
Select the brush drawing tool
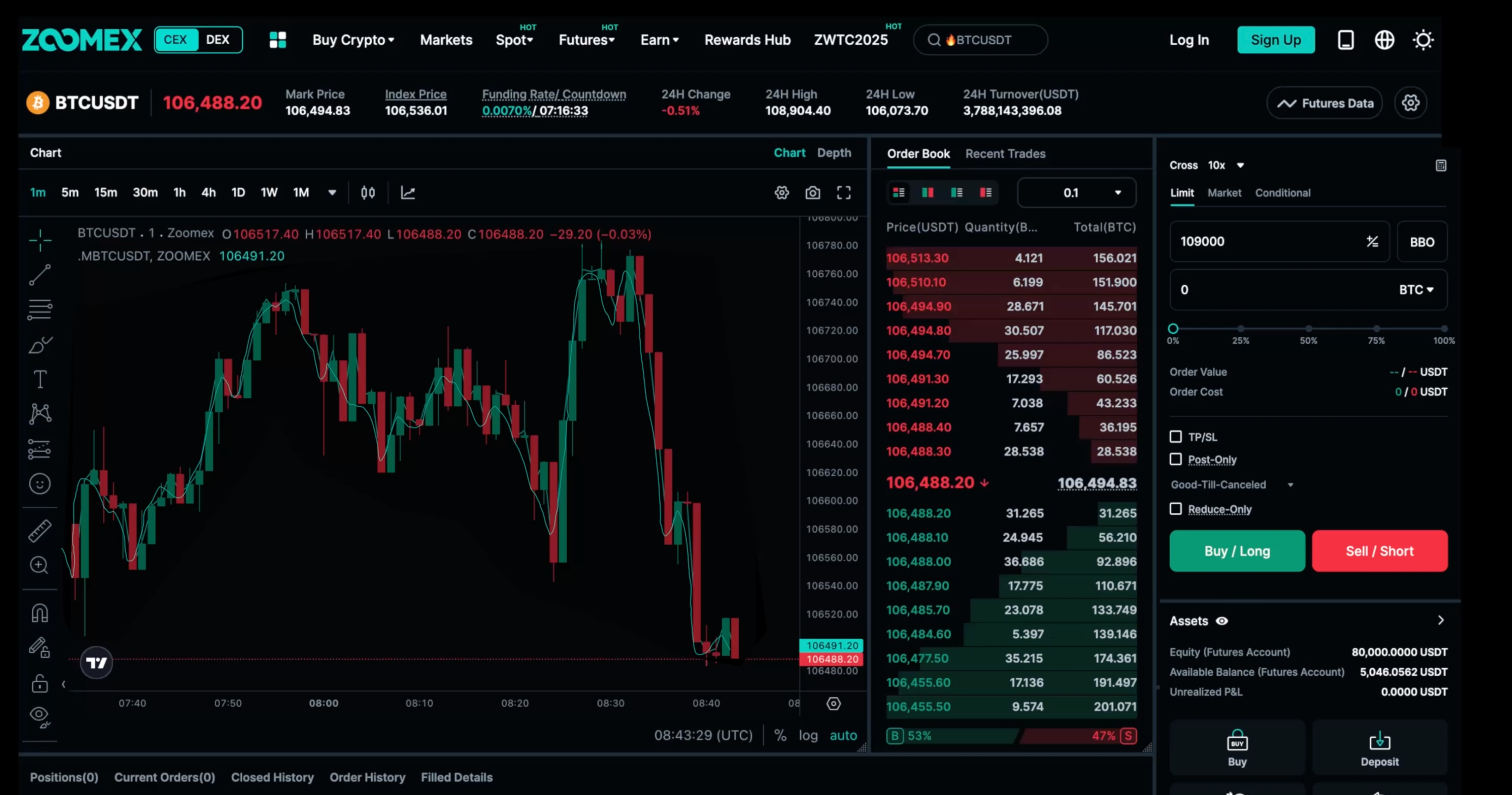tap(40, 345)
